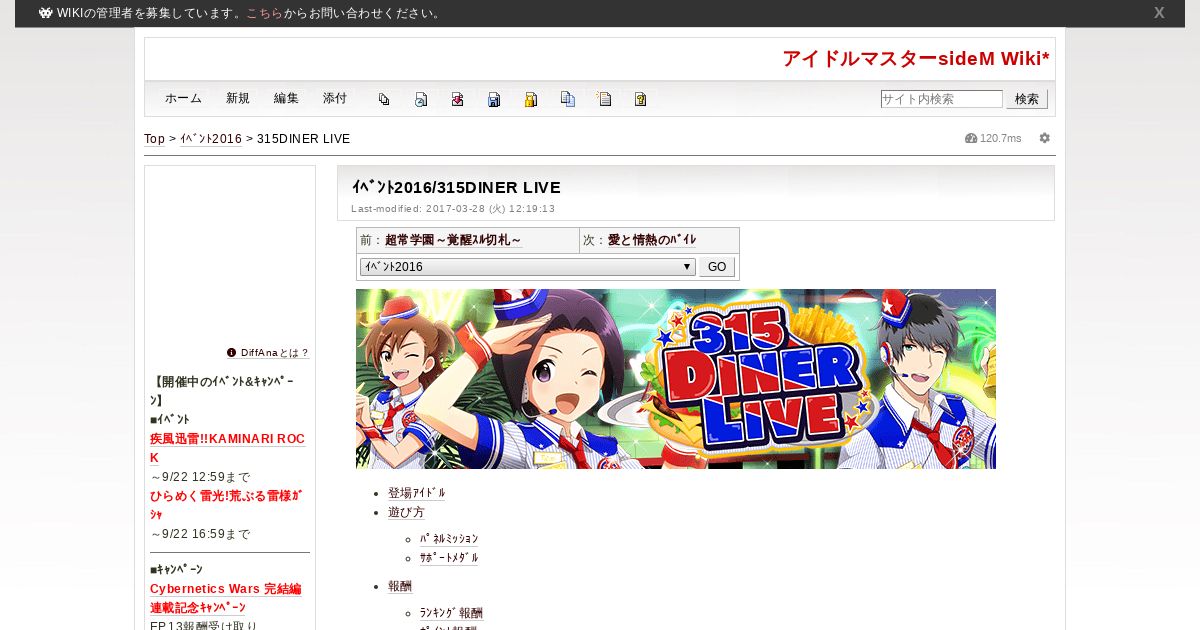
Task: Open the ホーム menu item
Action: tap(183, 98)
